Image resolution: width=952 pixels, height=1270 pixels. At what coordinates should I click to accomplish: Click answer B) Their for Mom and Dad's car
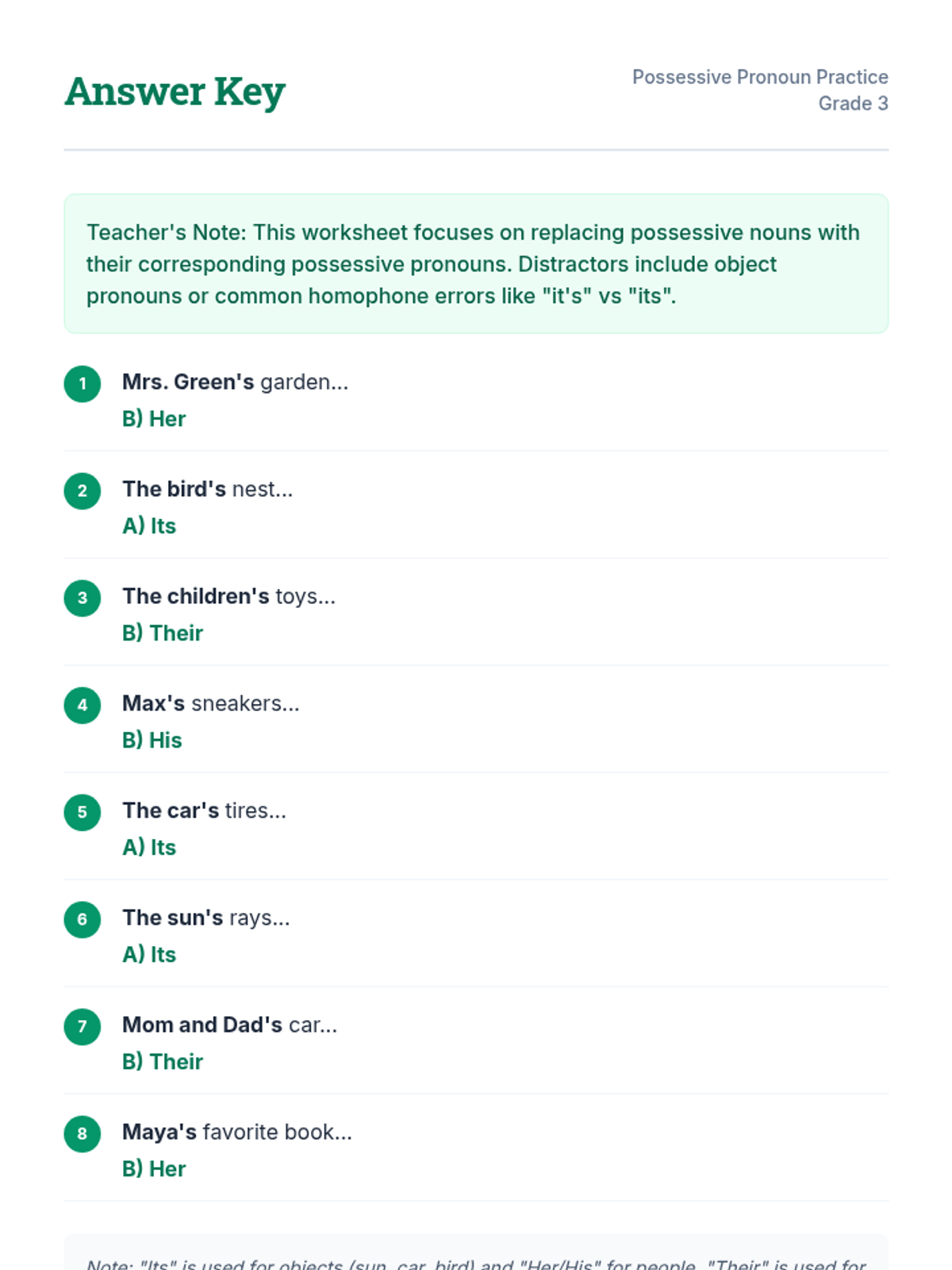click(x=163, y=1062)
